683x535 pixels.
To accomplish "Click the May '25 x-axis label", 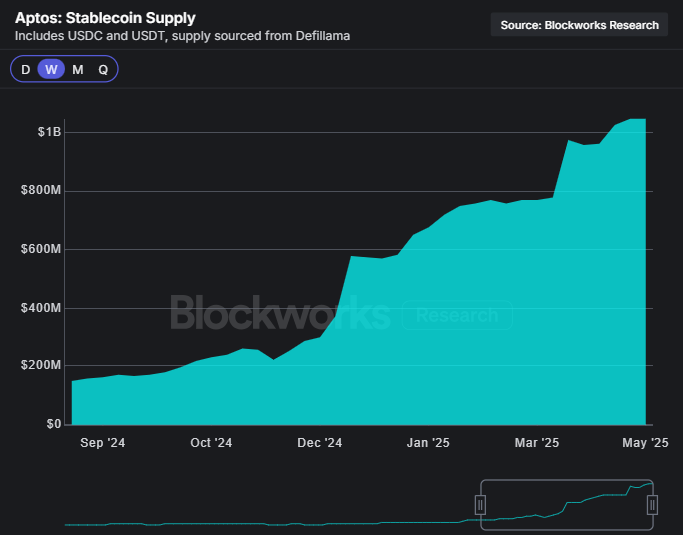I will pos(645,443).
